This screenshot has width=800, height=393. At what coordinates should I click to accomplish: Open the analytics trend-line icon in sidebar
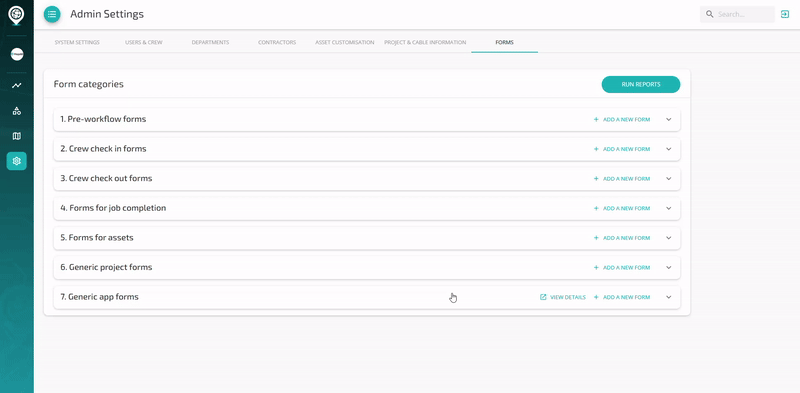click(17, 85)
